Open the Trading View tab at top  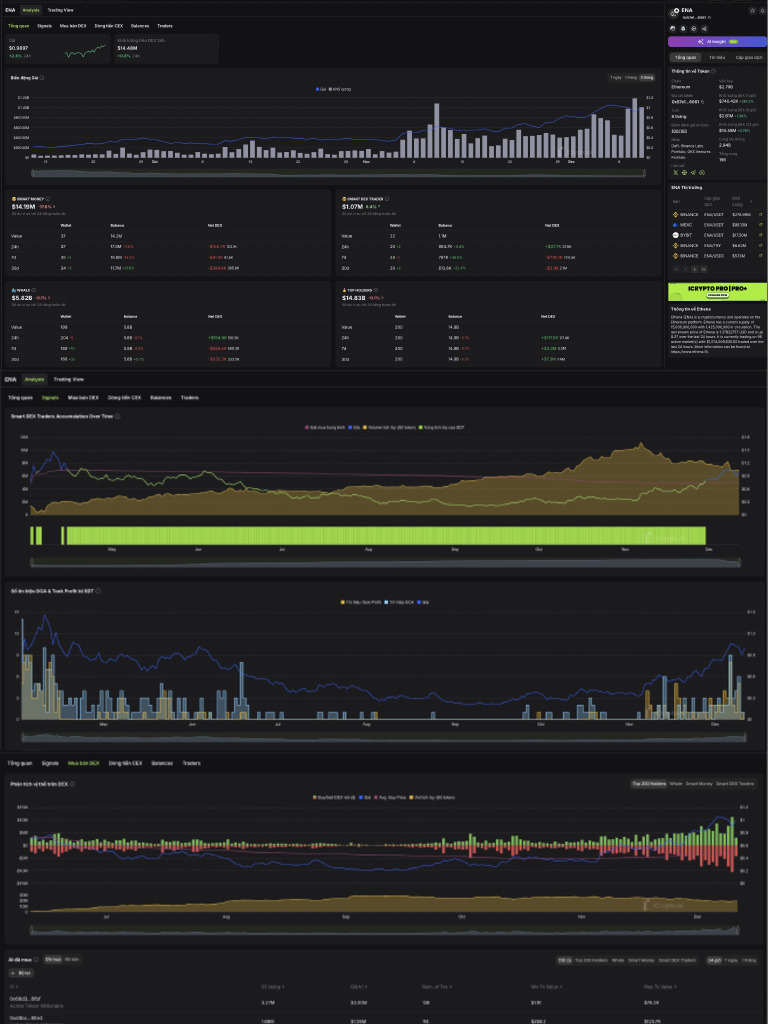61,10
